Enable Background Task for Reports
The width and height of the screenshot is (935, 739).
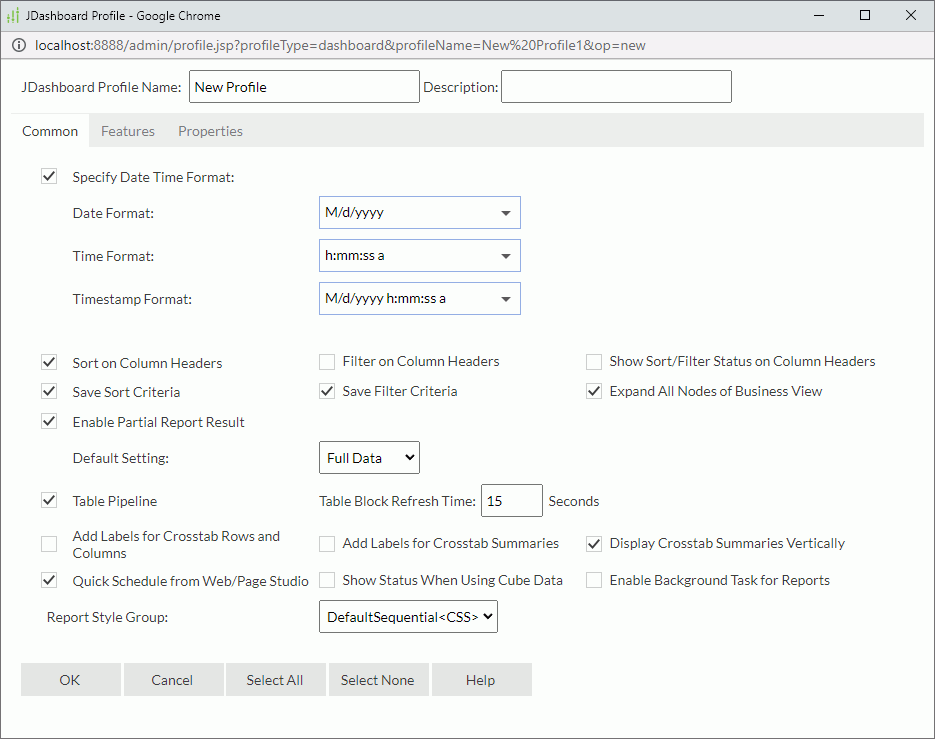pos(593,579)
